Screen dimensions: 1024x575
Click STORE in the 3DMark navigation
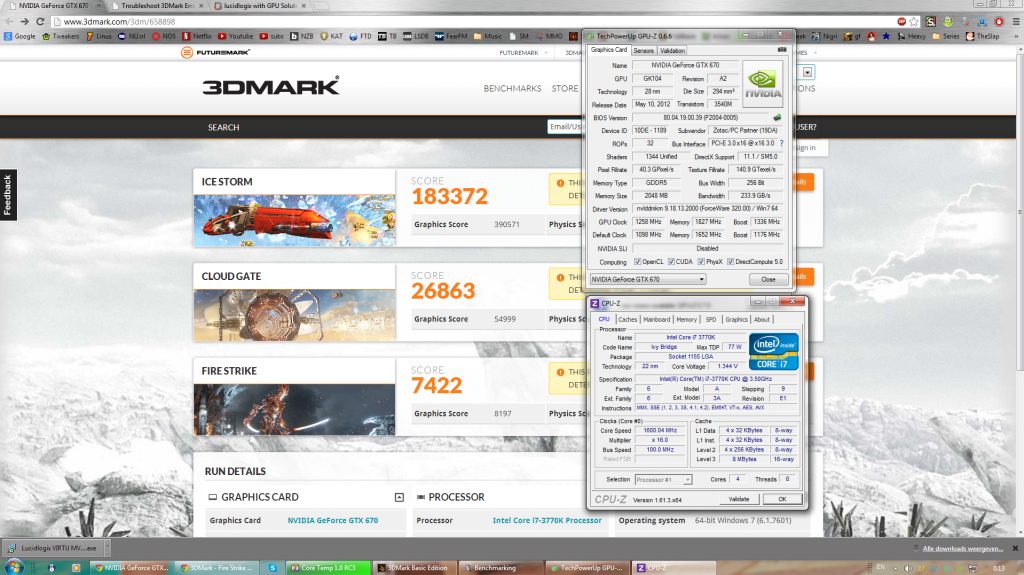coord(565,88)
